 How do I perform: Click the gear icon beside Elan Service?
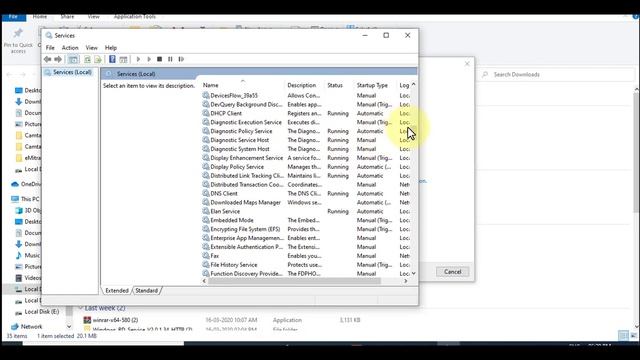coord(206,211)
